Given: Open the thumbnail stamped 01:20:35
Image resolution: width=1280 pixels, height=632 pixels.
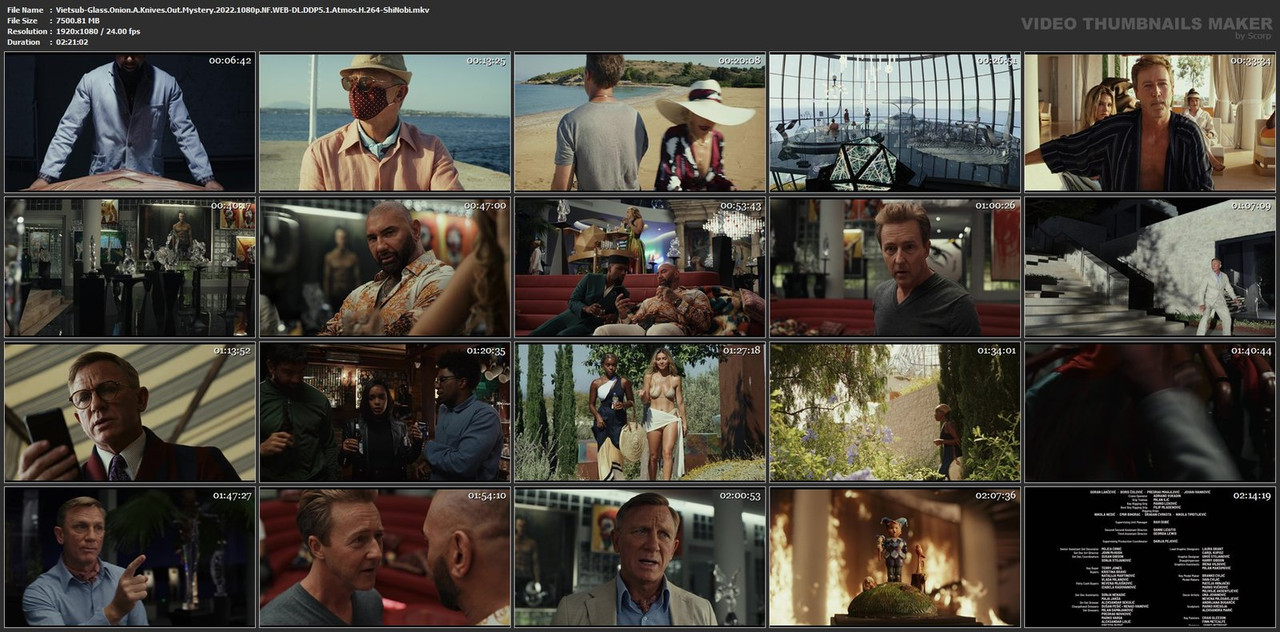Looking at the screenshot, I should (385, 412).
